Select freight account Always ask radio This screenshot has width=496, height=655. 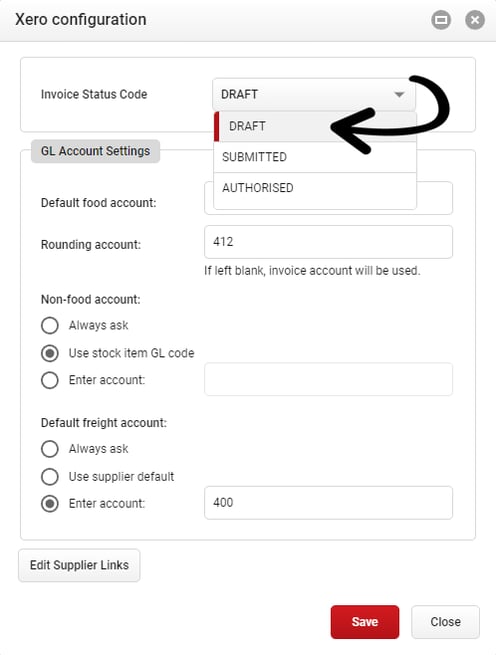click(x=50, y=449)
